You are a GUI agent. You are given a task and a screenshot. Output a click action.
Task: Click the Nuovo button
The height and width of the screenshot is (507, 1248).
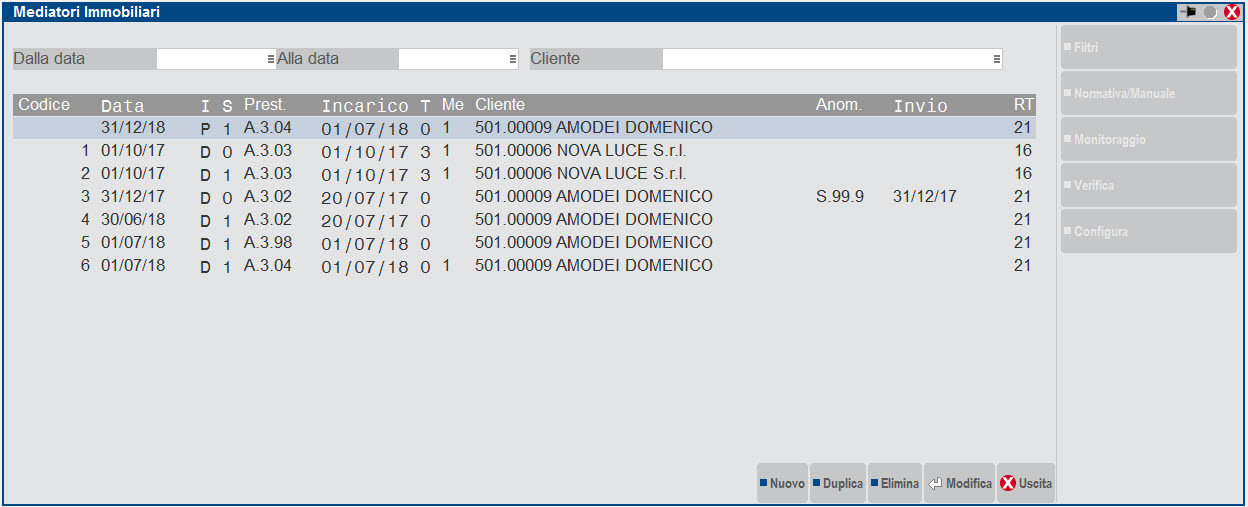click(x=781, y=483)
